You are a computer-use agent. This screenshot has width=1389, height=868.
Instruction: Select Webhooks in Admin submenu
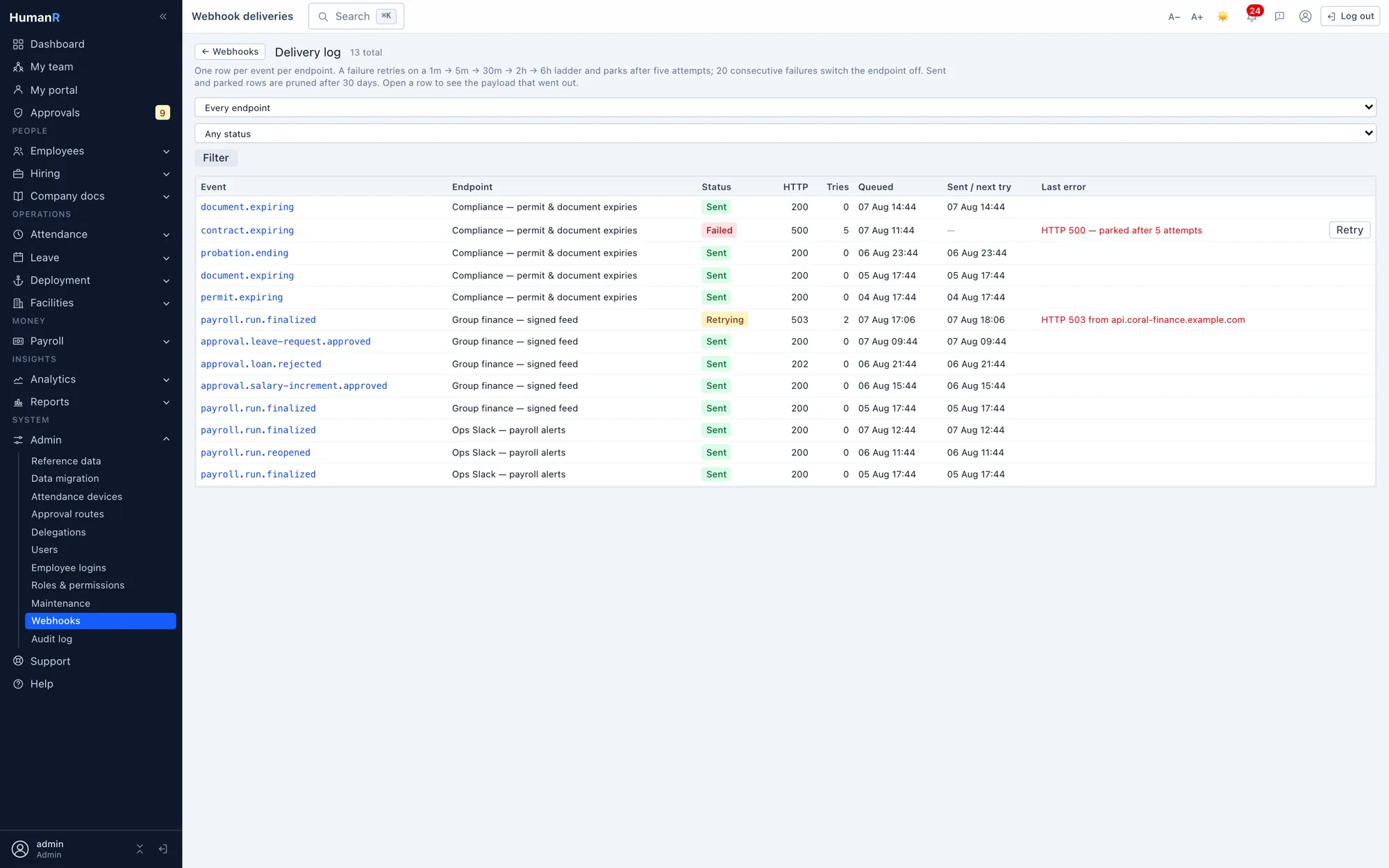[x=100, y=621]
